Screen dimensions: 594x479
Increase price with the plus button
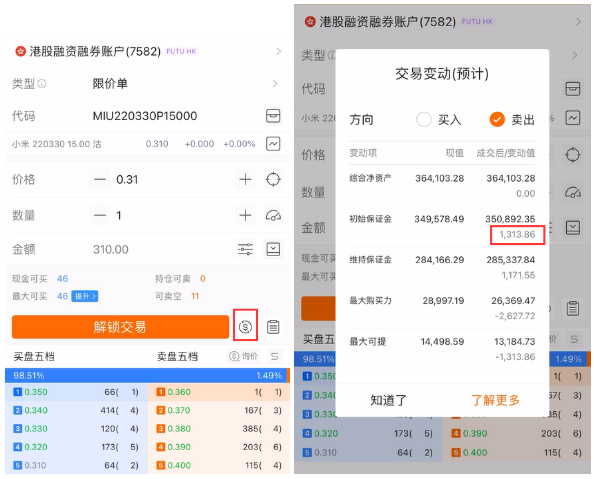[x=245, y=179]
